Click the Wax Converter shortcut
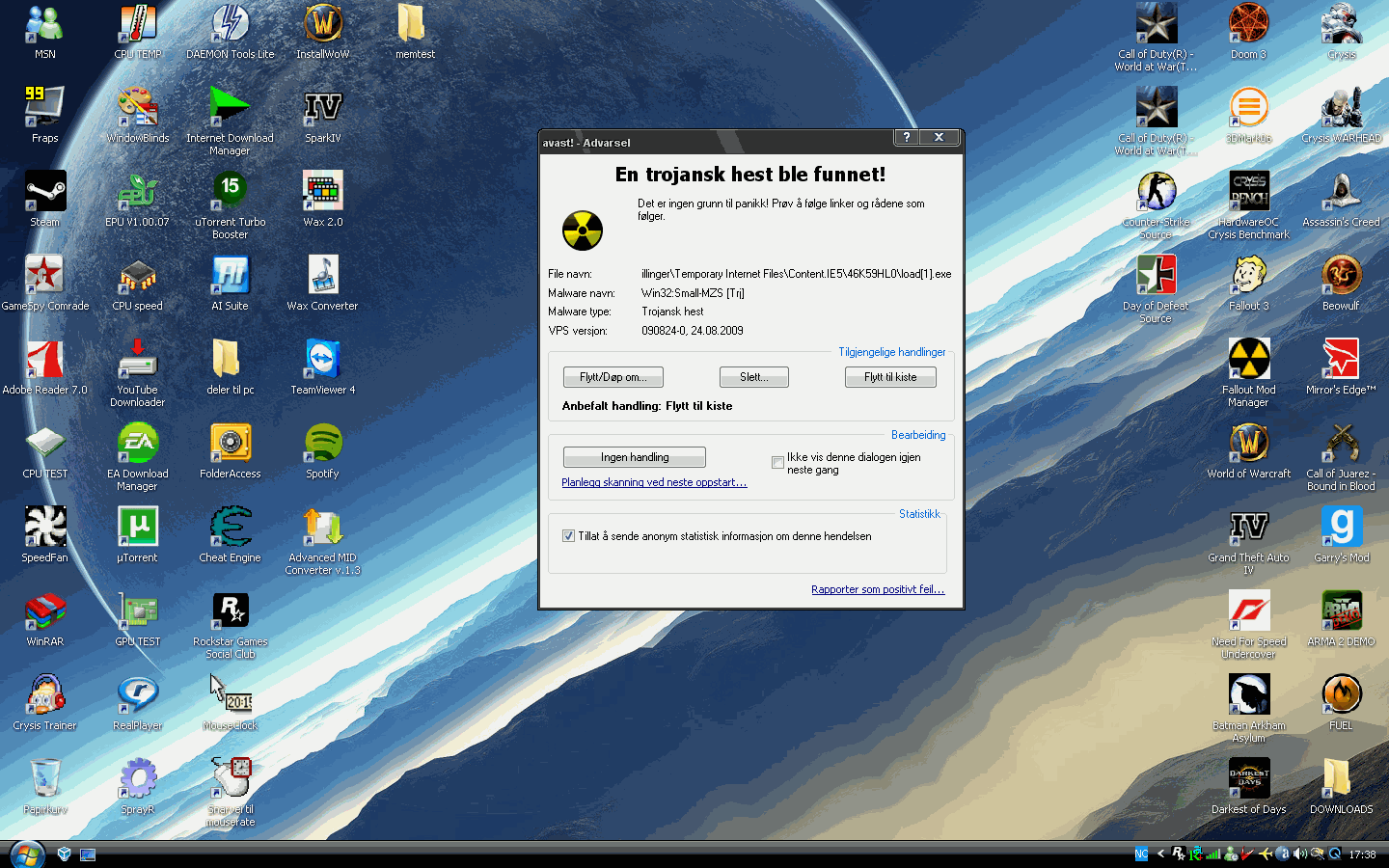This screenshot has width=1389, height=868. (x=322, y=283)
